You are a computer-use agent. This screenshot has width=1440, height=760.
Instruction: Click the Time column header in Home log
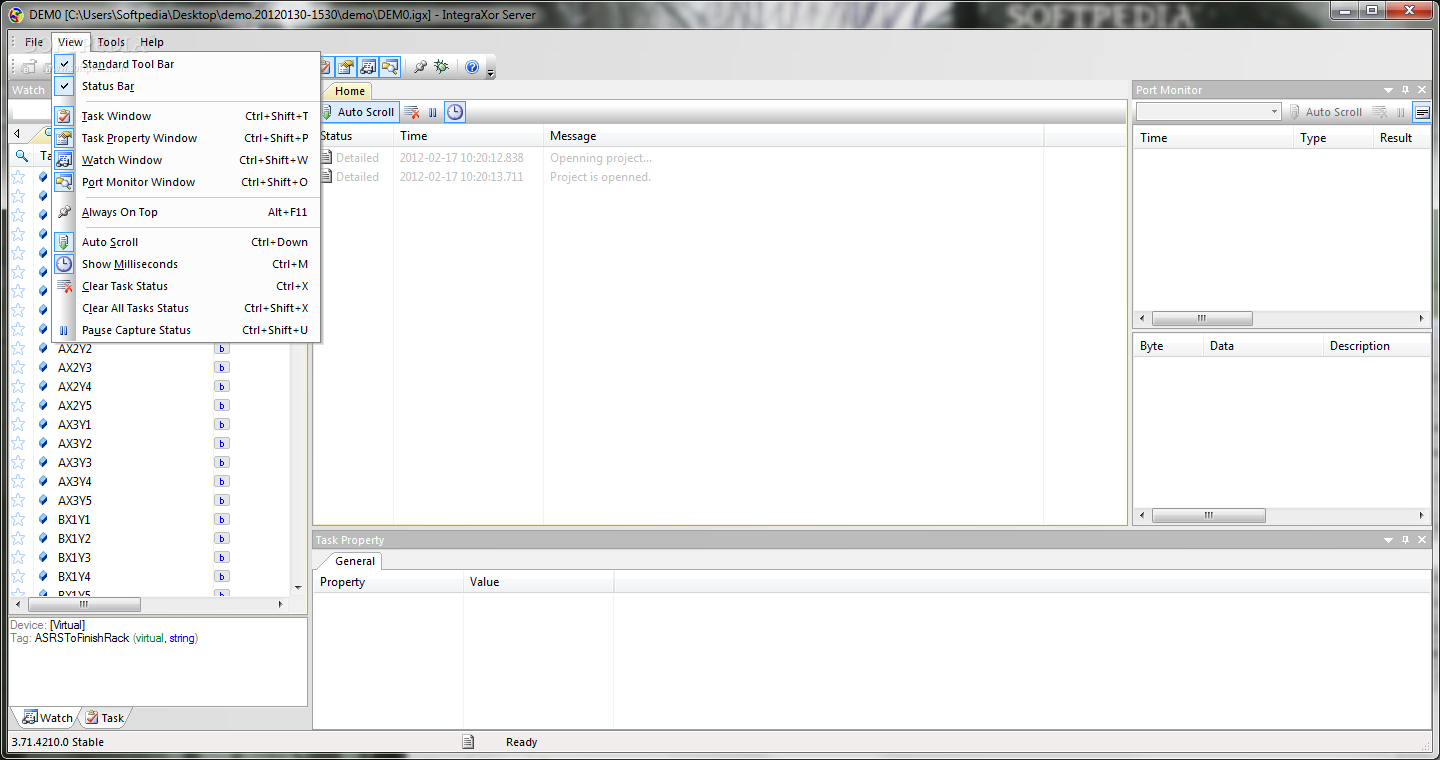(x=470, y=136)
